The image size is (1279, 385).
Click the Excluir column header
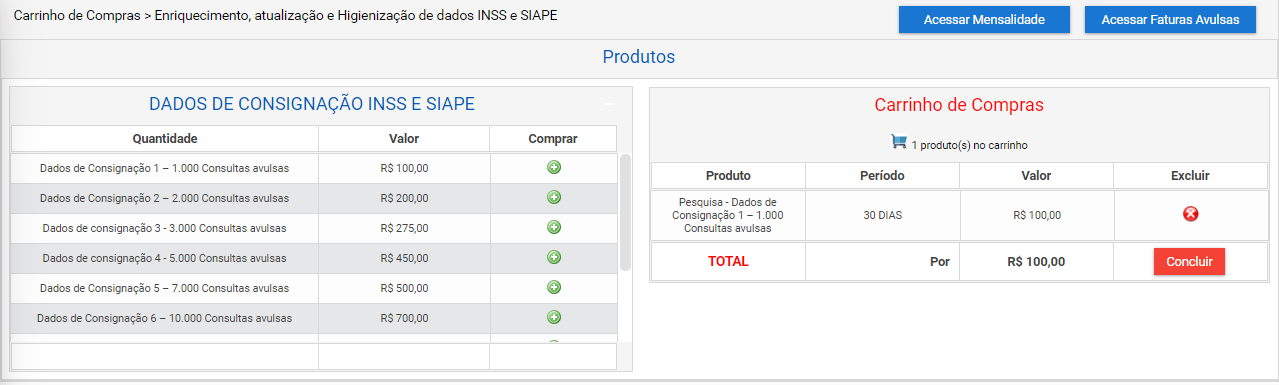[x=1190, y=175]
